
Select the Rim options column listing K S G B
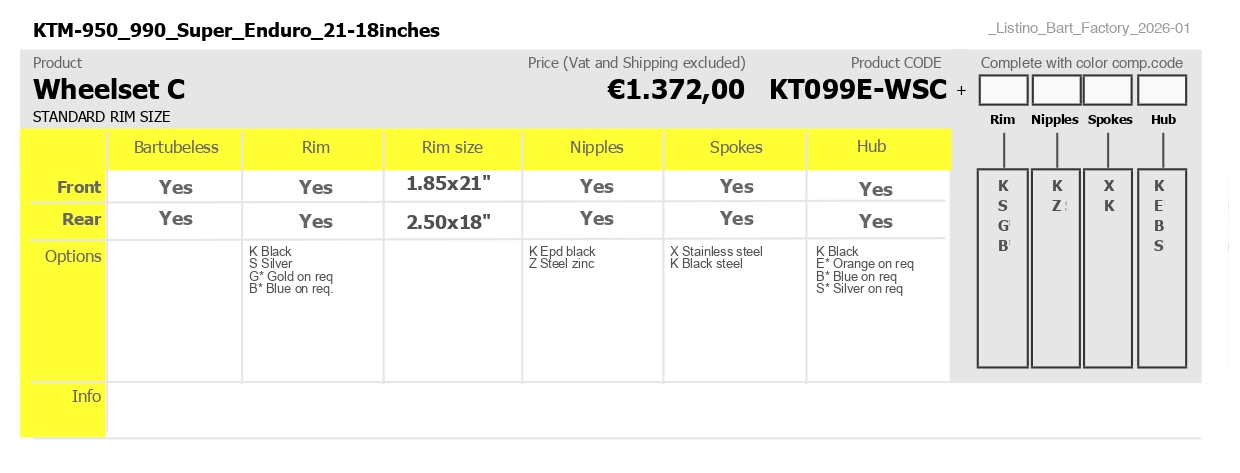1003,268
